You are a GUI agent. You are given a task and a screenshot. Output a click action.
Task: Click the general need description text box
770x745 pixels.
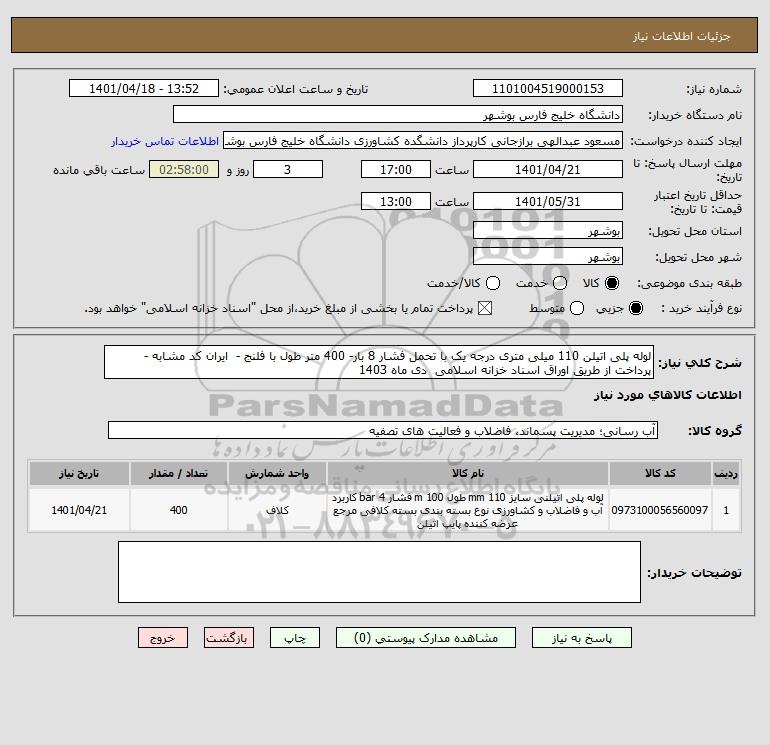[379, 362]
